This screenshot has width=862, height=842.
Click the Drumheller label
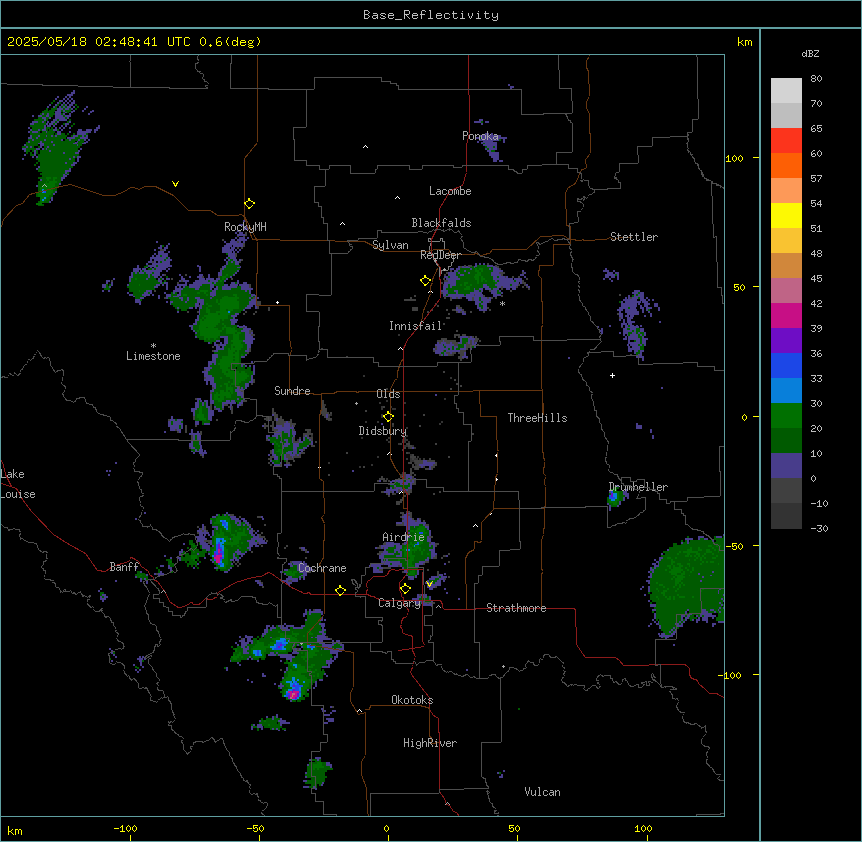point(638,487)
